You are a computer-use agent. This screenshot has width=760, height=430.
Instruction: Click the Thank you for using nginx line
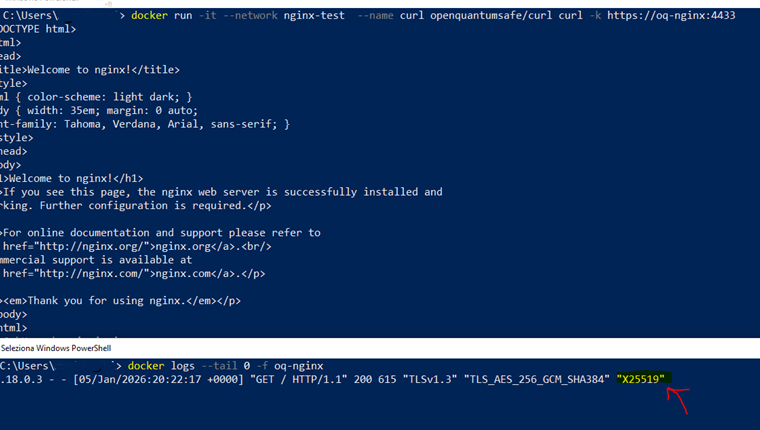pos(120,301)
